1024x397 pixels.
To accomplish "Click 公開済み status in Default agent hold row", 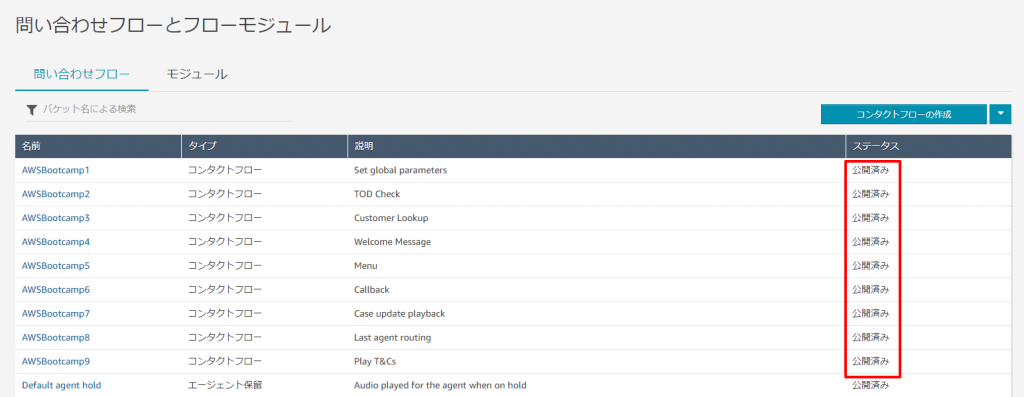I will 871,385.
